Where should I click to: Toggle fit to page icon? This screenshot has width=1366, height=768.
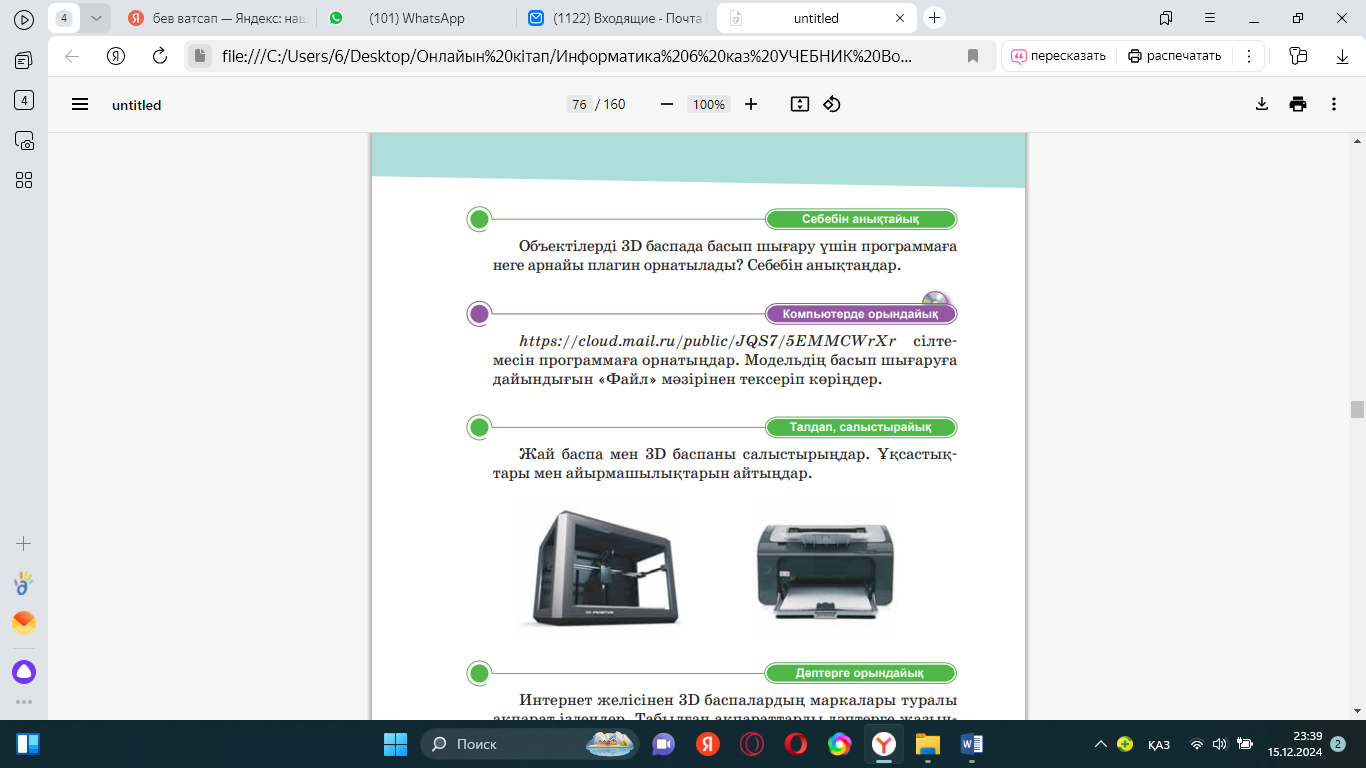[x=799, y=104]
